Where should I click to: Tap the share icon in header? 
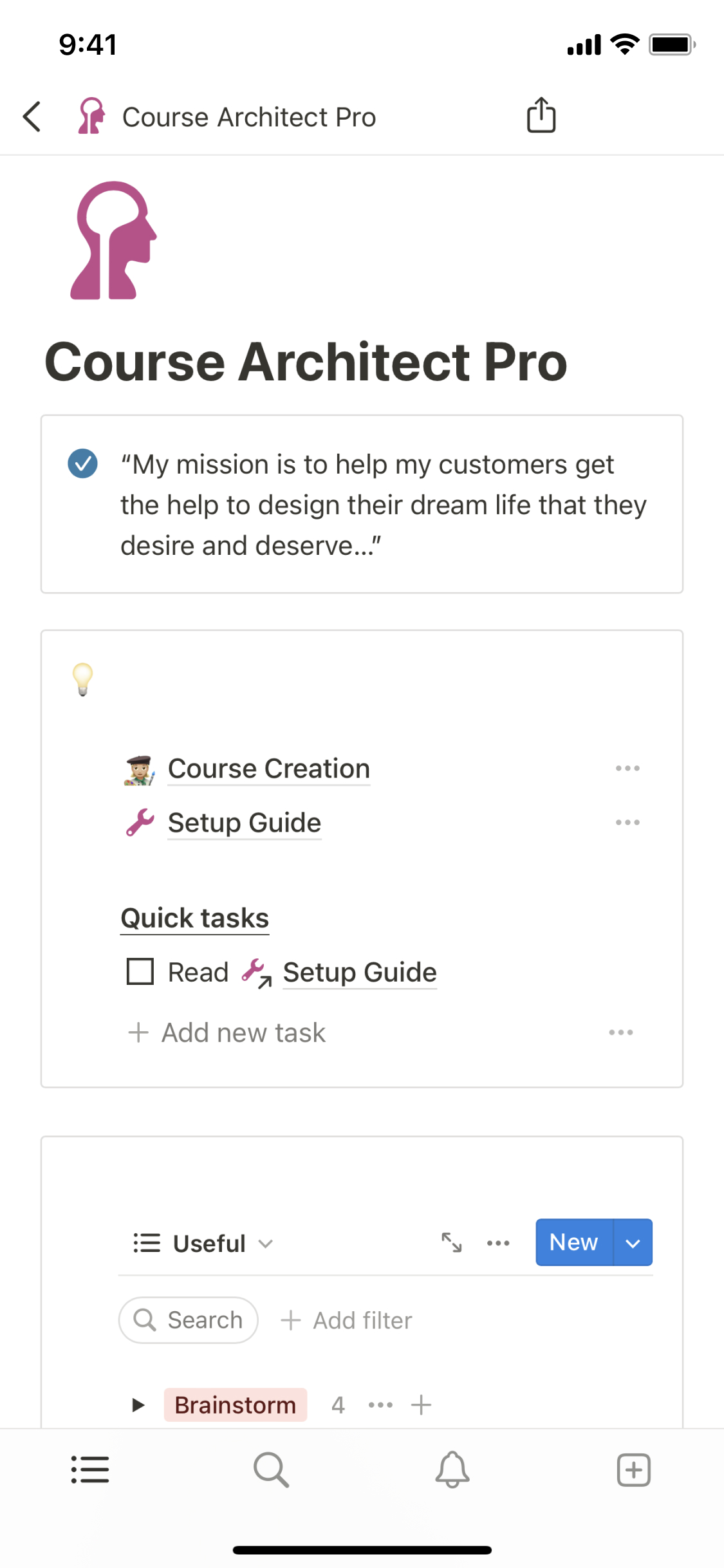541,116
